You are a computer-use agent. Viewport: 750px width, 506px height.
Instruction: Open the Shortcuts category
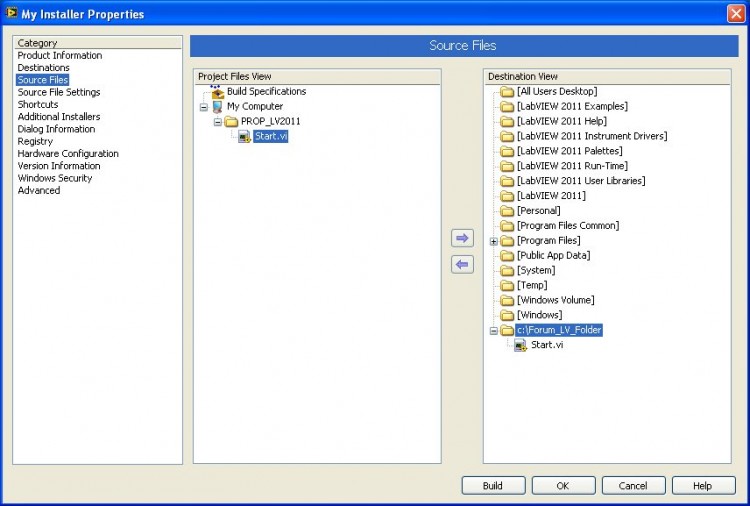tap(38, 104)
